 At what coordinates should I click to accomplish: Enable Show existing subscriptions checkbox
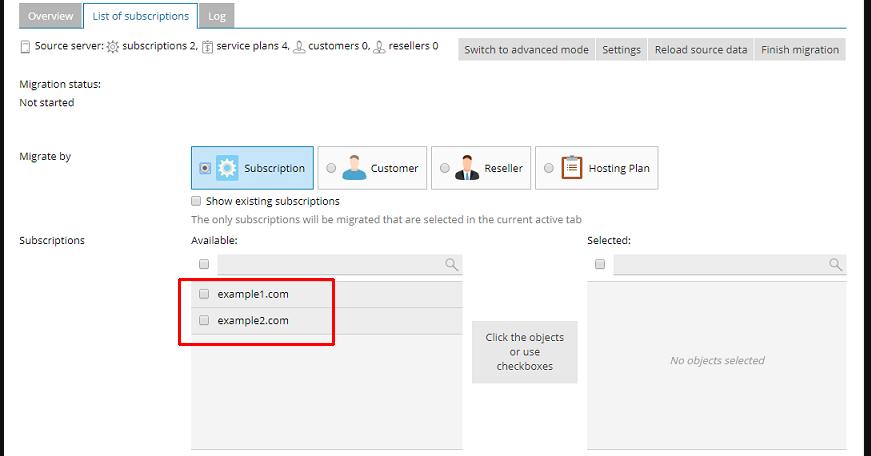(196, 201)
